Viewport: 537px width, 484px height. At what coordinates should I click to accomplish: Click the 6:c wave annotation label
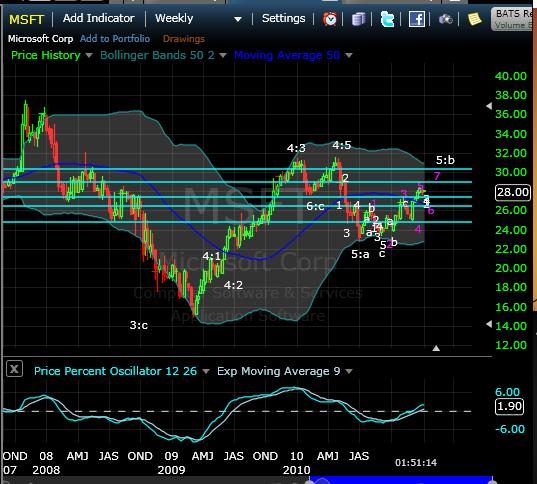click(x=315, y=206)
